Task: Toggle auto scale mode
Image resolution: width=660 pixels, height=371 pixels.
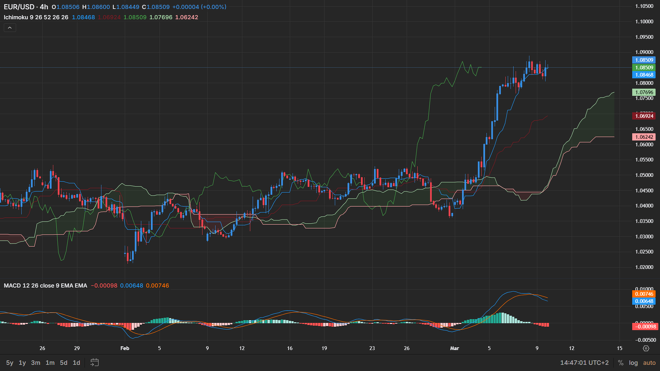Action: pyautogui.click(x=649, y=363)
